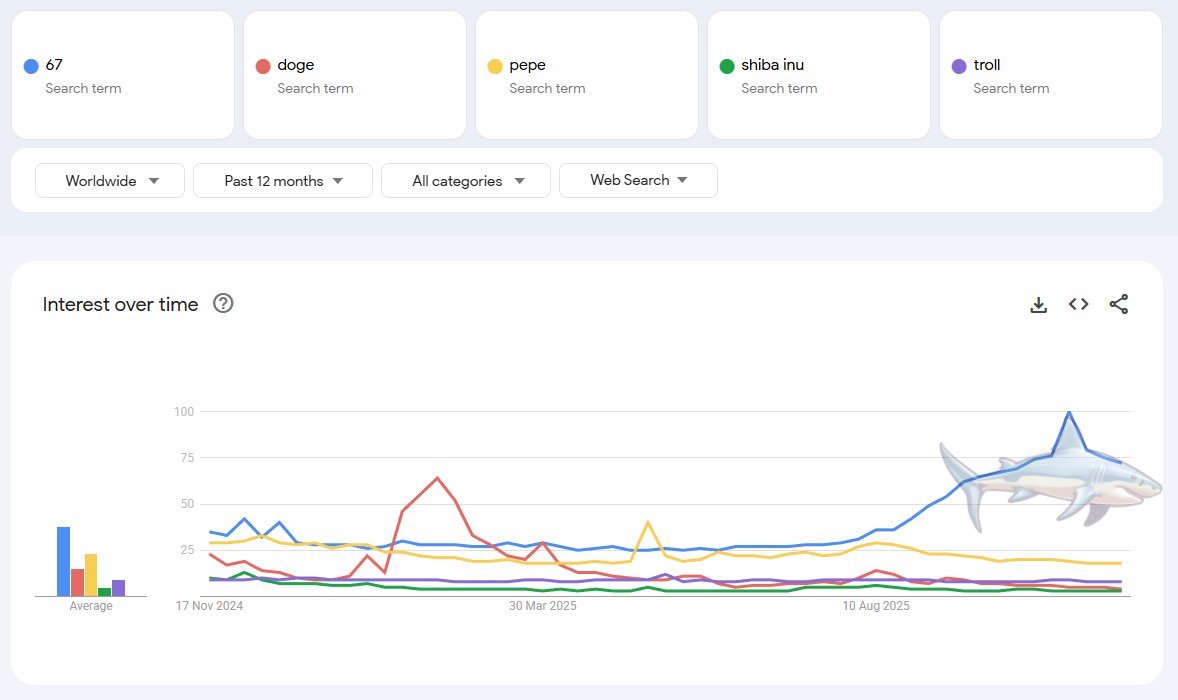Open the embed code view
The image size is (1178, 700).
click(1078, 303)
